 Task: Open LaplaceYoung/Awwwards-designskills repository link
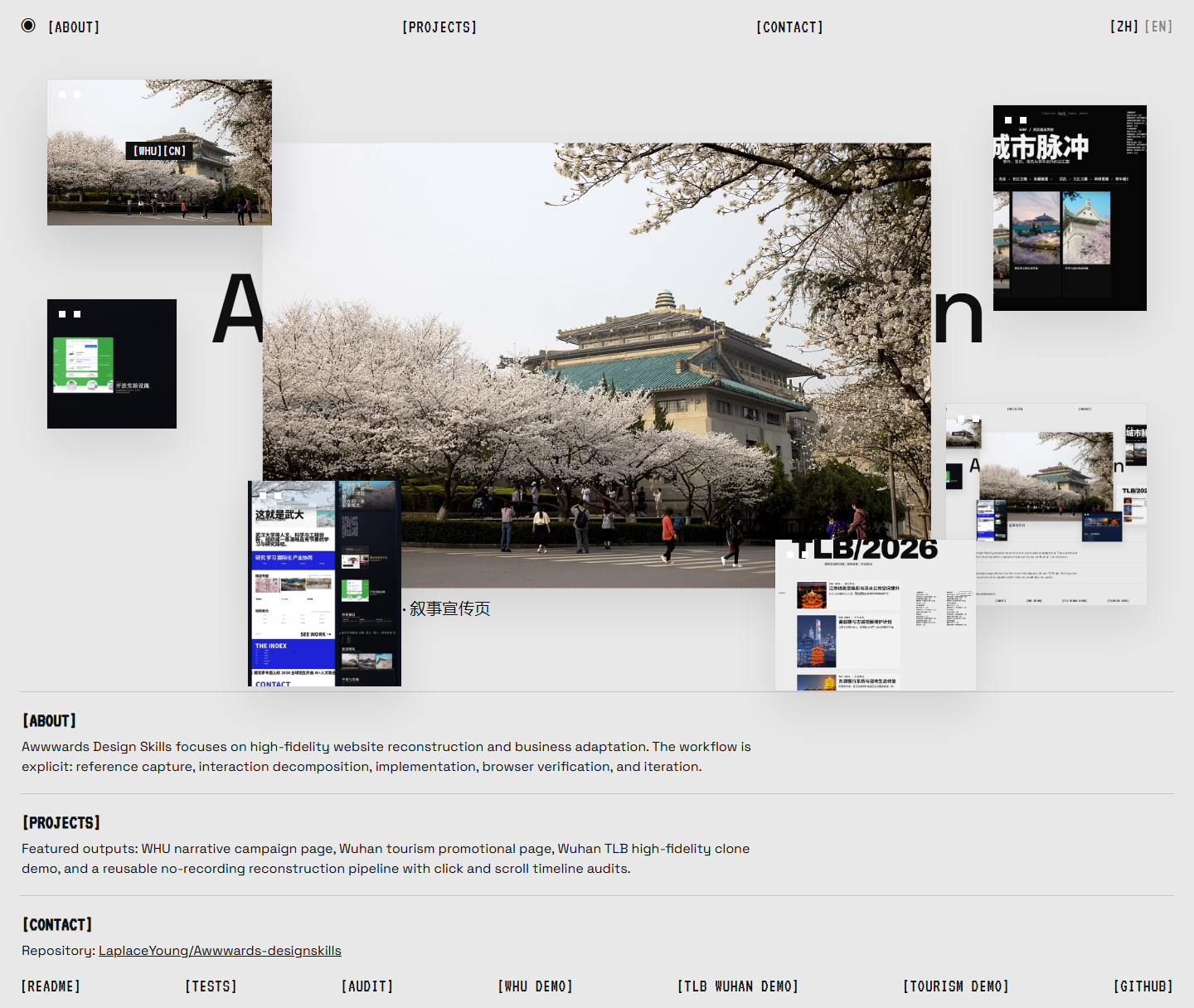tap(220, 951)
